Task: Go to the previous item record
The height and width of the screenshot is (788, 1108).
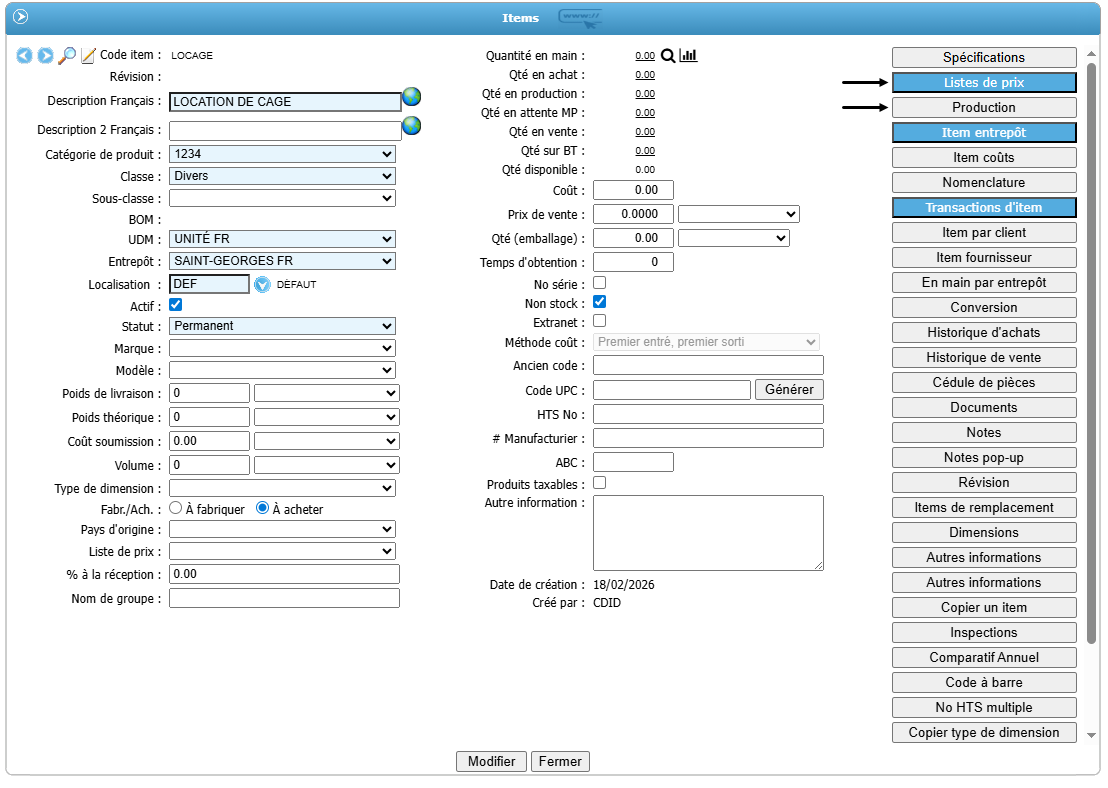Action: click(25, 56)
